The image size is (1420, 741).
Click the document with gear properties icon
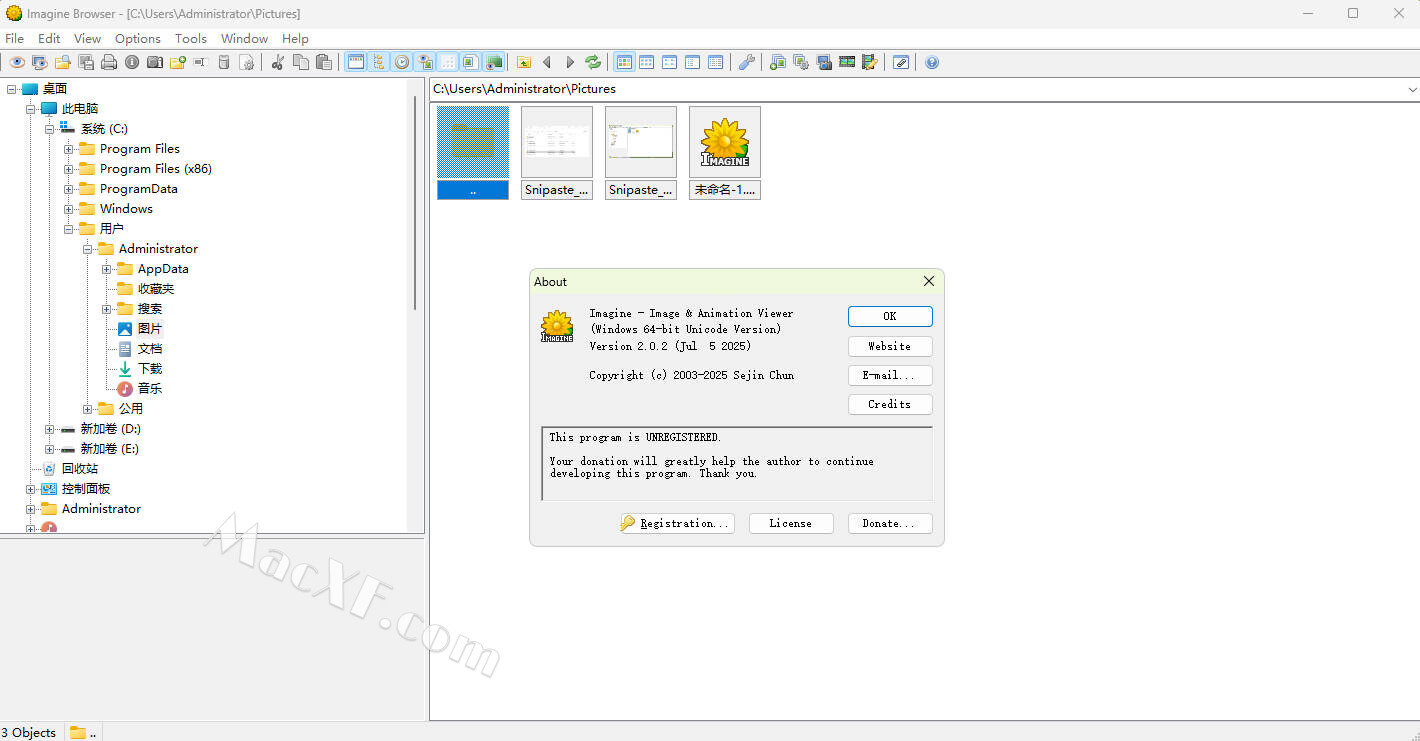tap(247, 62)
